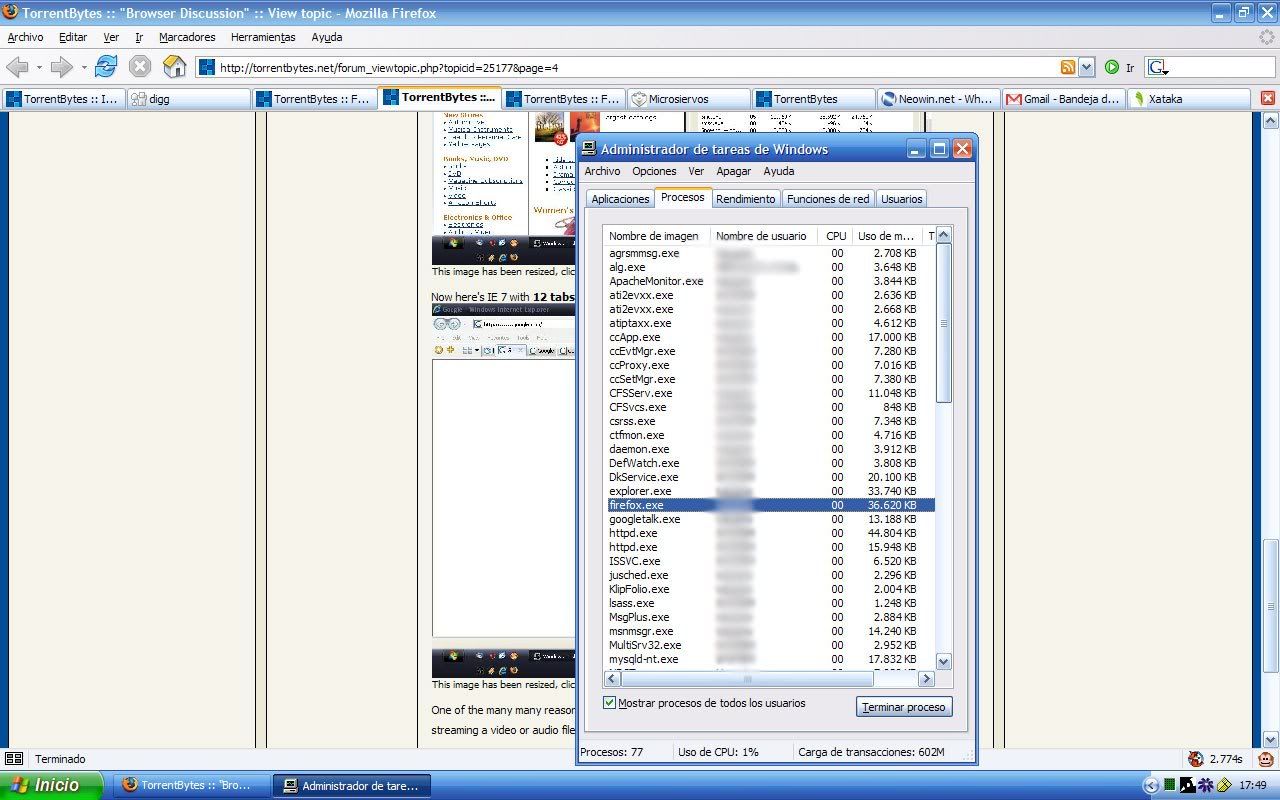Select the firefox.exe process row
1280x800 pixels.
click(770, 505)
